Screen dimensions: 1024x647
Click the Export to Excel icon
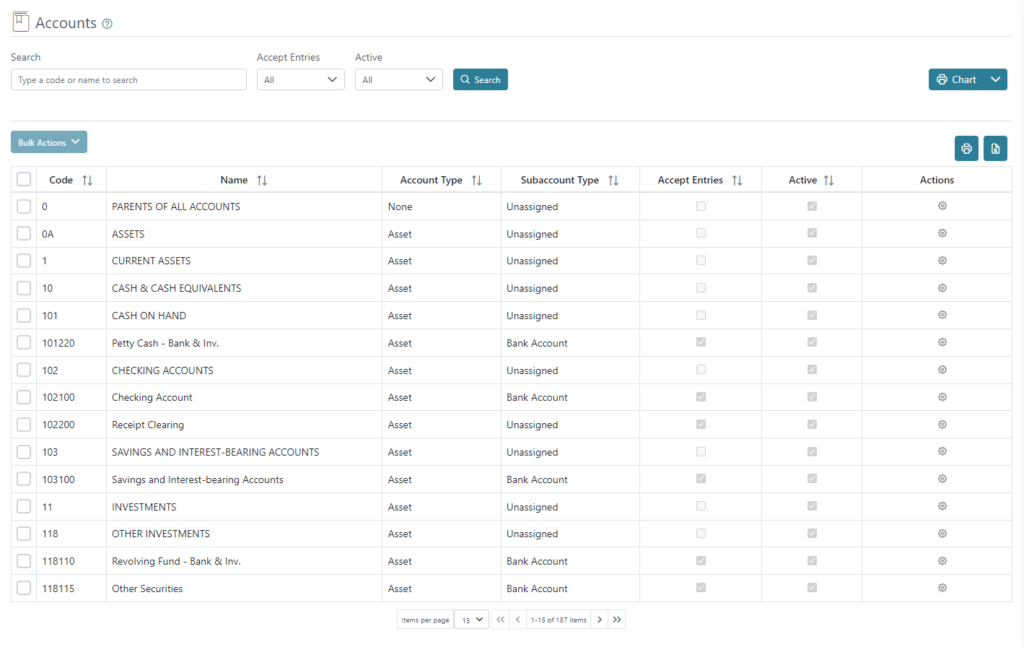click(x=995, y=148)
